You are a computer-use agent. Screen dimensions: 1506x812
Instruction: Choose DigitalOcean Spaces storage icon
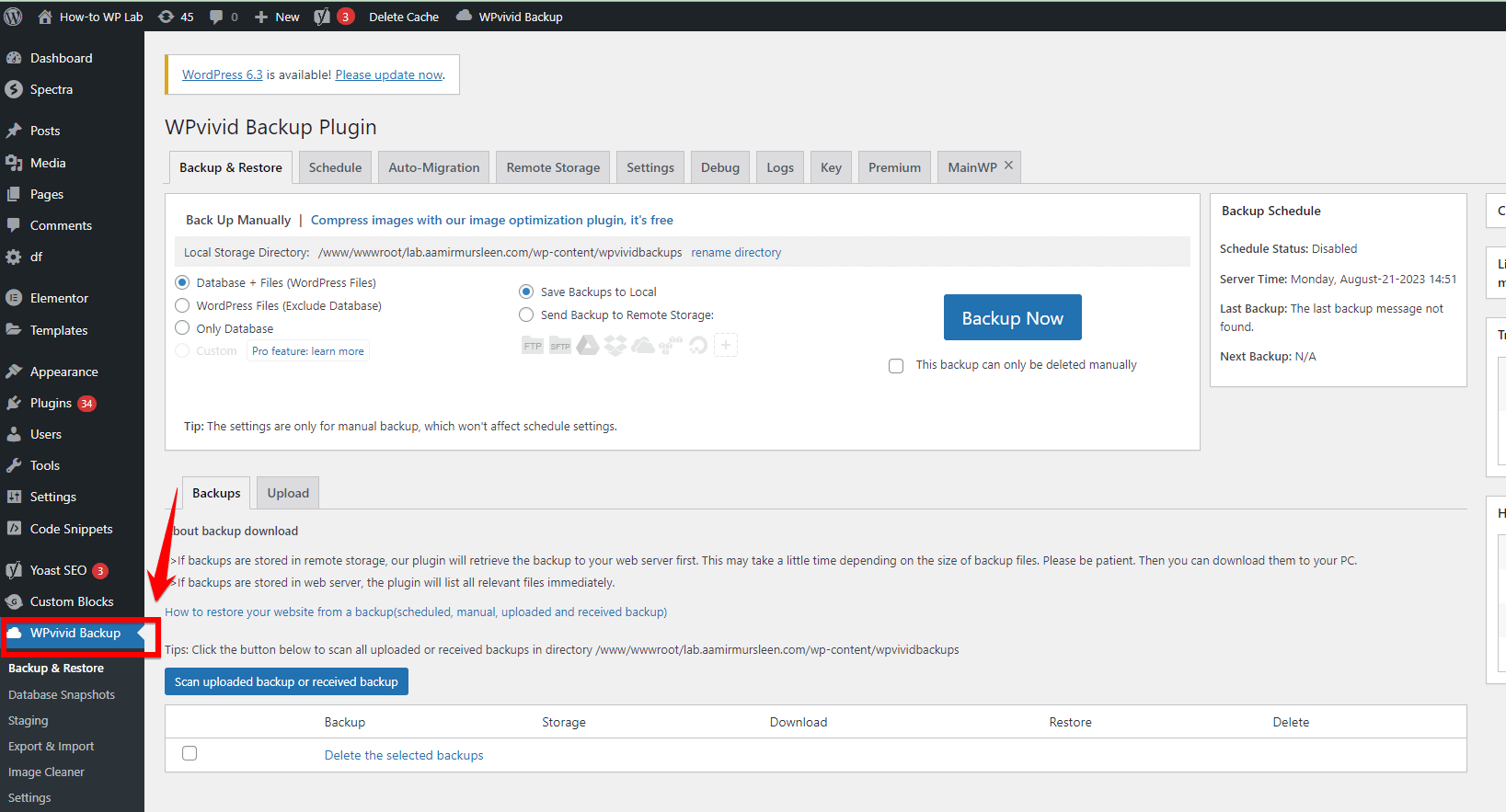pos(698,346)
